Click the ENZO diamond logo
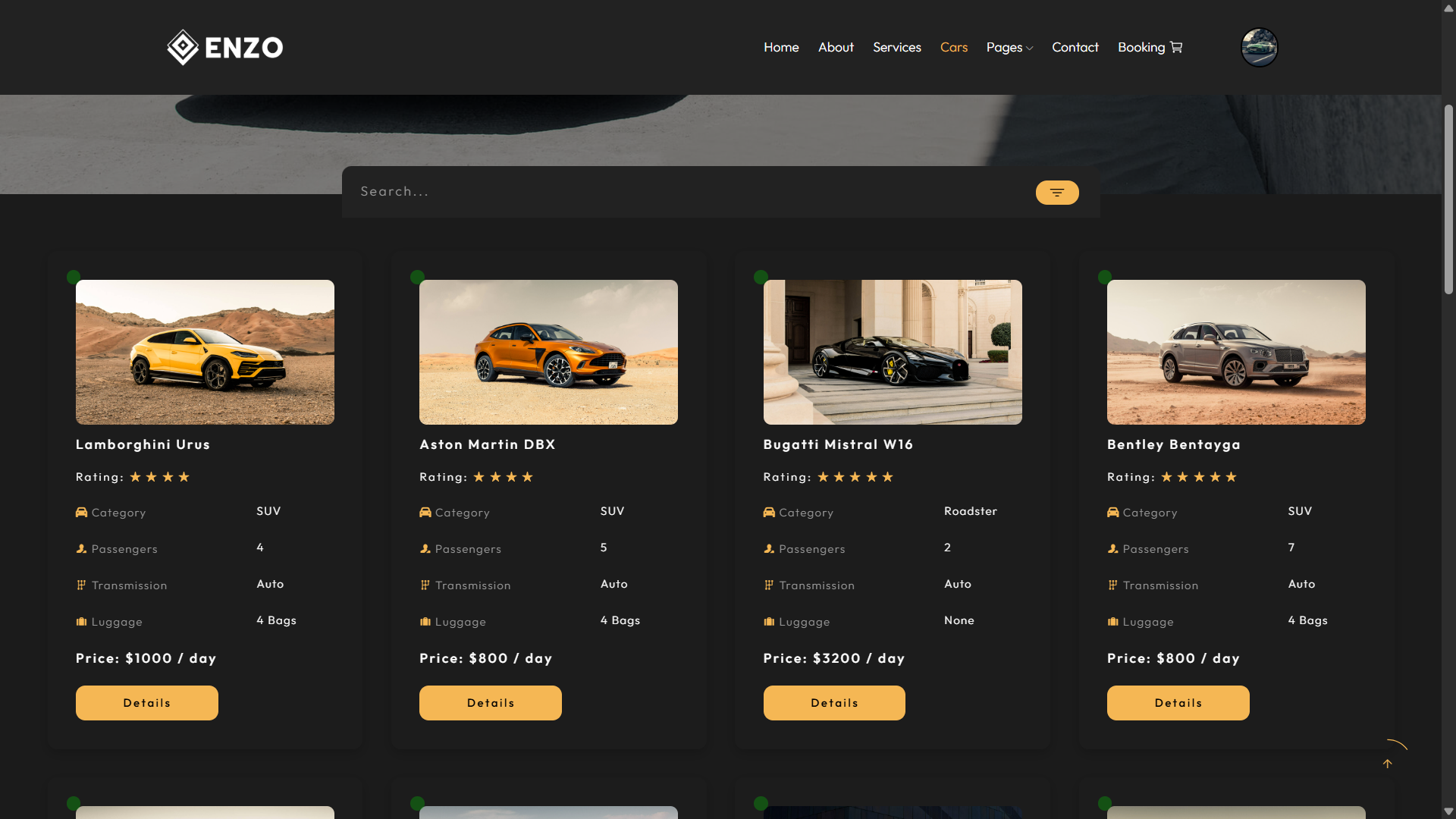This screenshot has width=1456, height=819. tap(224, 47)
